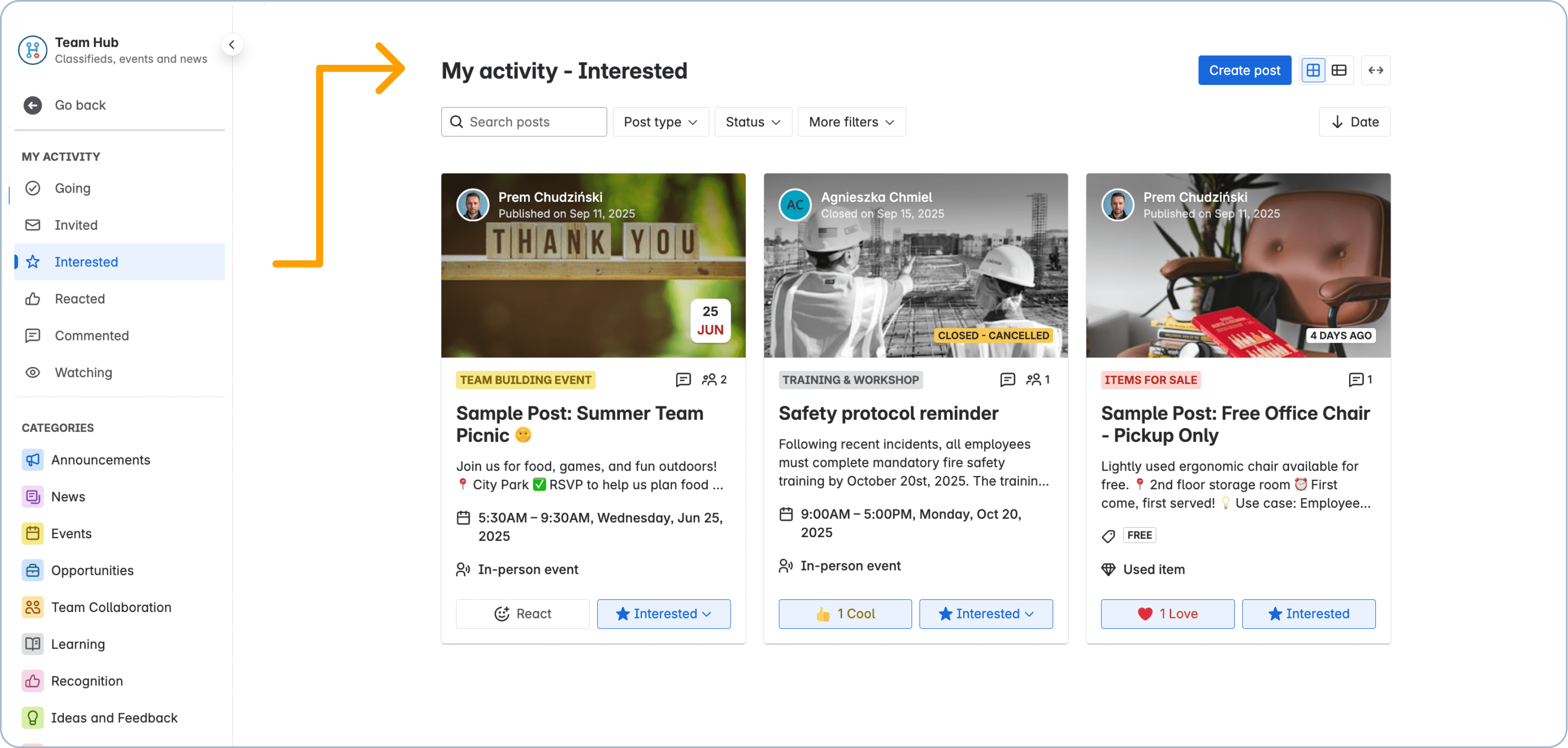This screenshot has height=748, width=1568.
Task: Expand the Interested dropdown on Summer Team Picnic
Action: [x=707, y=614]
